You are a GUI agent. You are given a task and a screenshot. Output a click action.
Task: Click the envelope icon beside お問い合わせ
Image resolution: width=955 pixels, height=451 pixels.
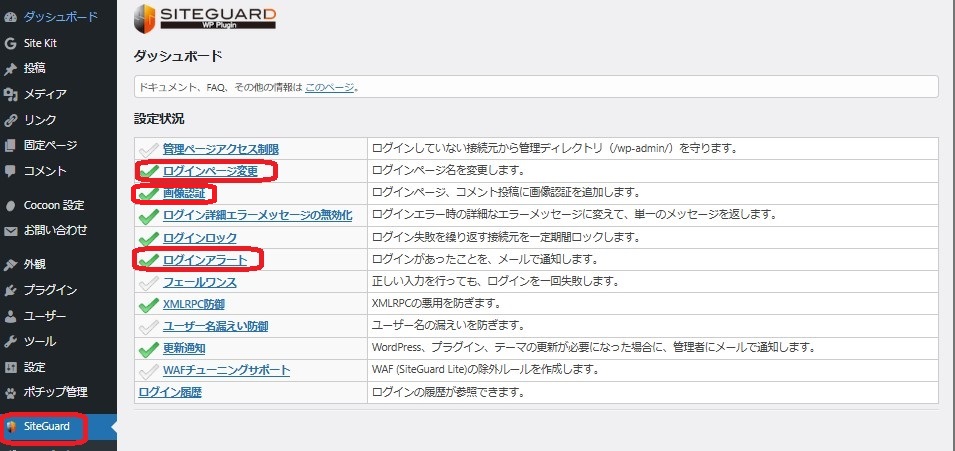[11, 230]
